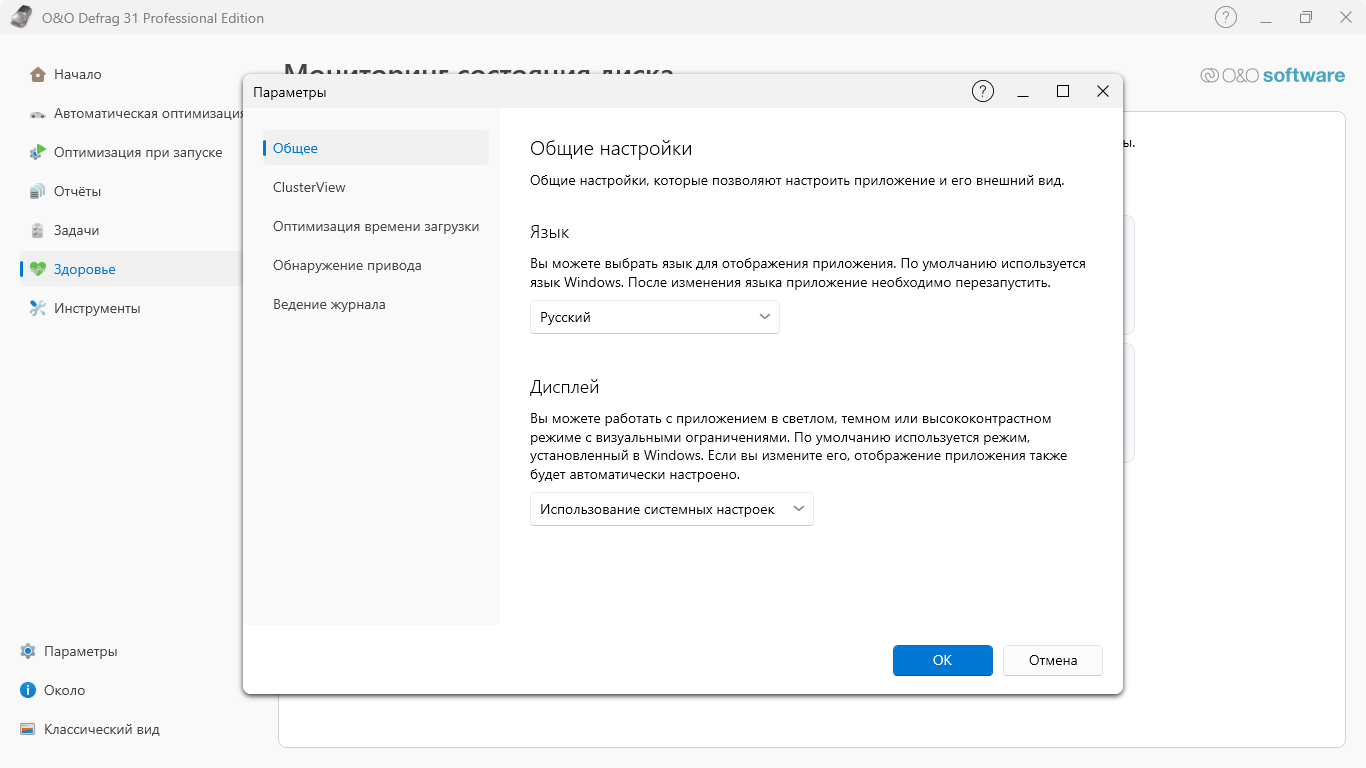1366x768 pixels.
Task: Close the Параметры dialog
Action: [x=1103, y=91]
